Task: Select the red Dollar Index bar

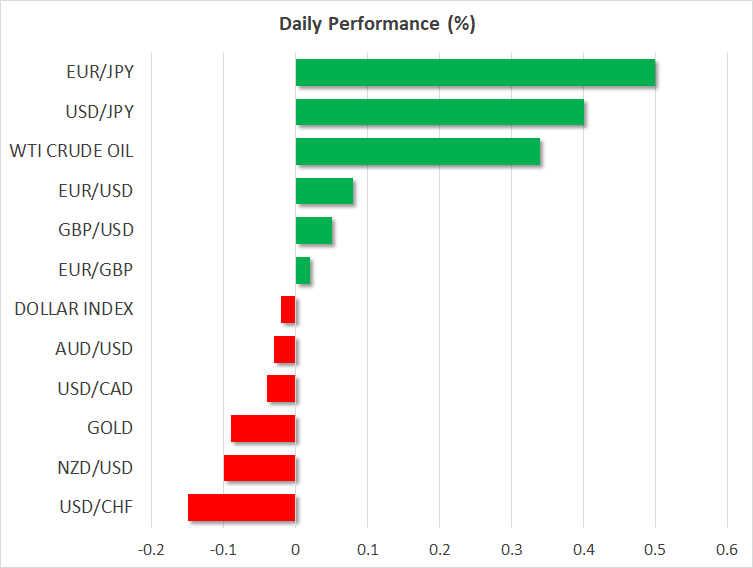Action: pos(288,309)
